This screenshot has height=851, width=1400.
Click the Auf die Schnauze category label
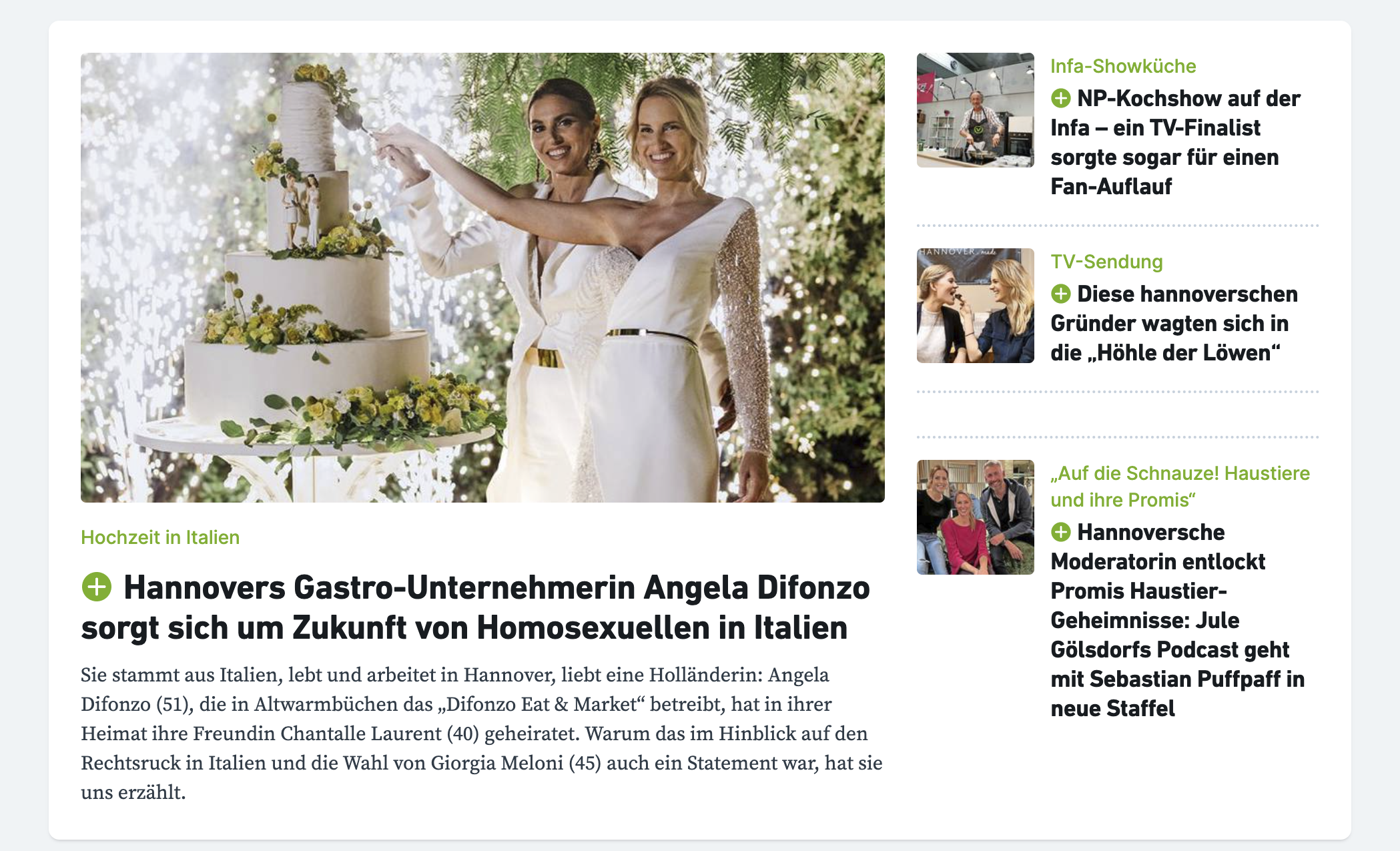(x=1180, y=487)
